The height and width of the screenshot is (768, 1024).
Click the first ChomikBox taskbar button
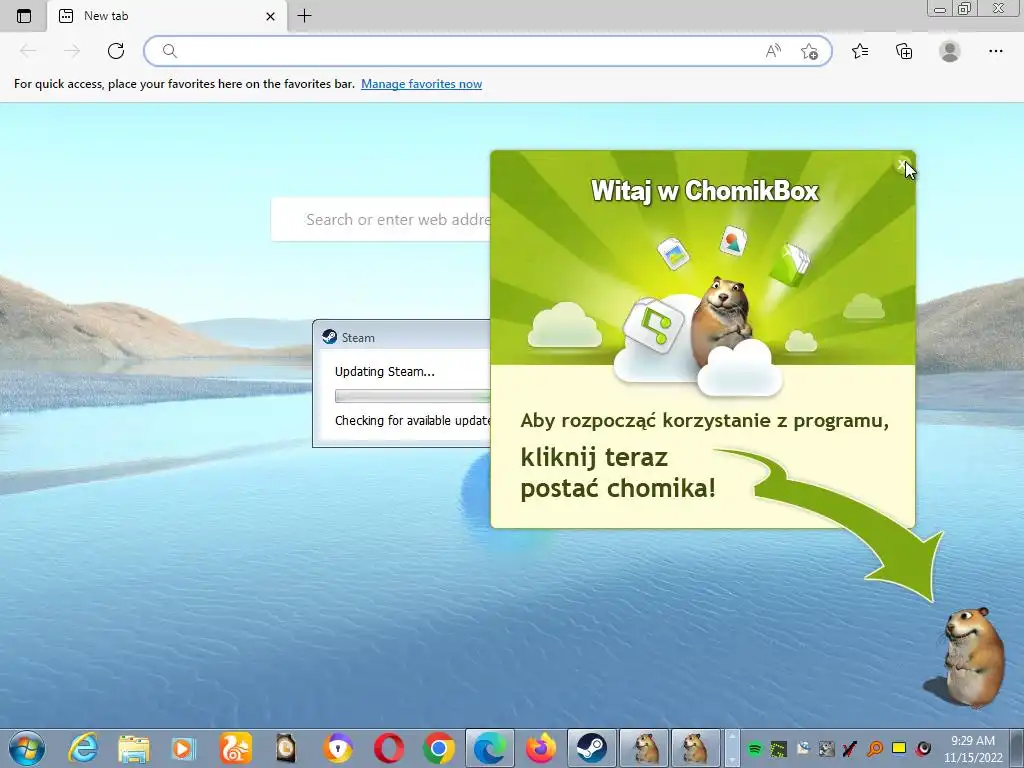tap(644, 748)
